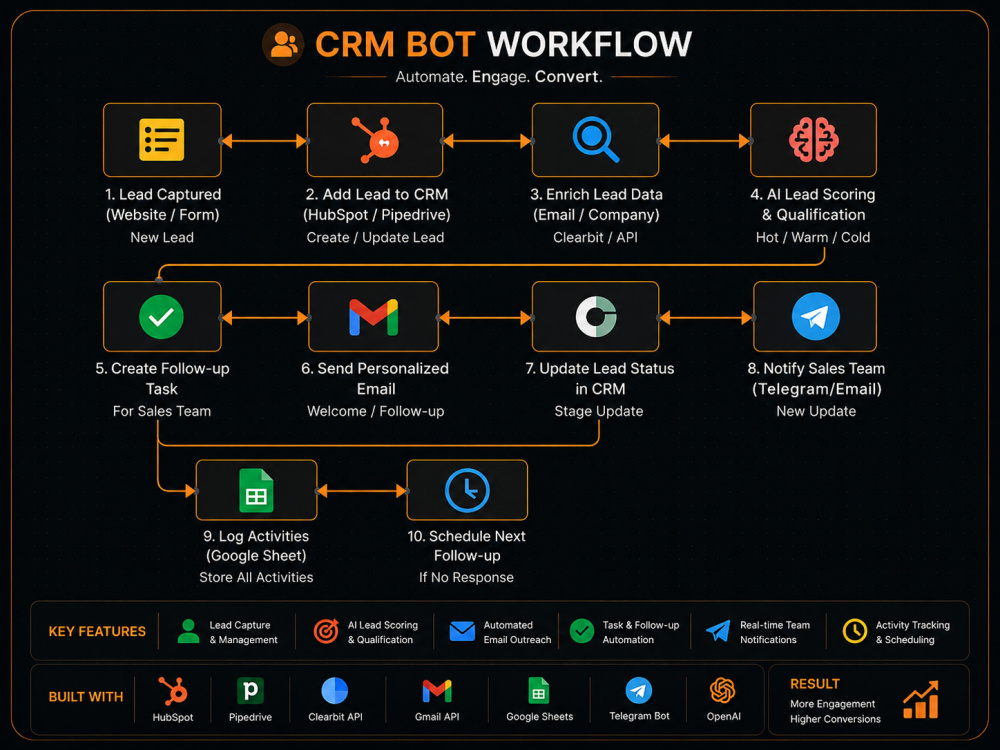The width and height of the screenshot is (1000, 750).
Task: Click 'Higher Conversions' result text
Action: [x=835, y=719]
